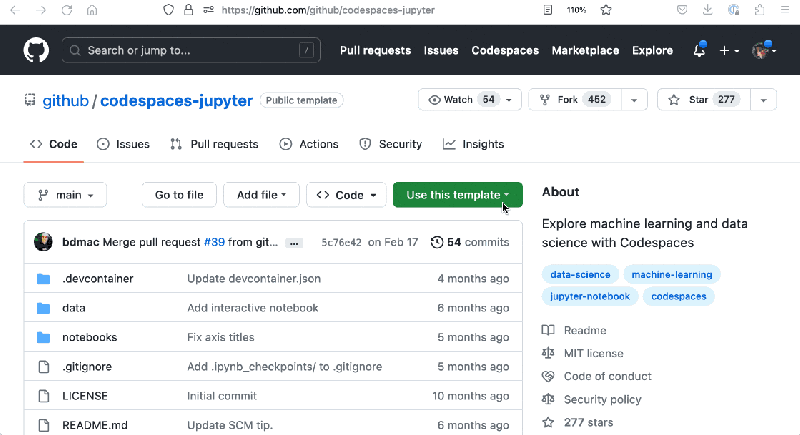The height and width of the screenshot is (435, 800).
Task: Open commit hash 5c76e42
Action: pos(341,242)
